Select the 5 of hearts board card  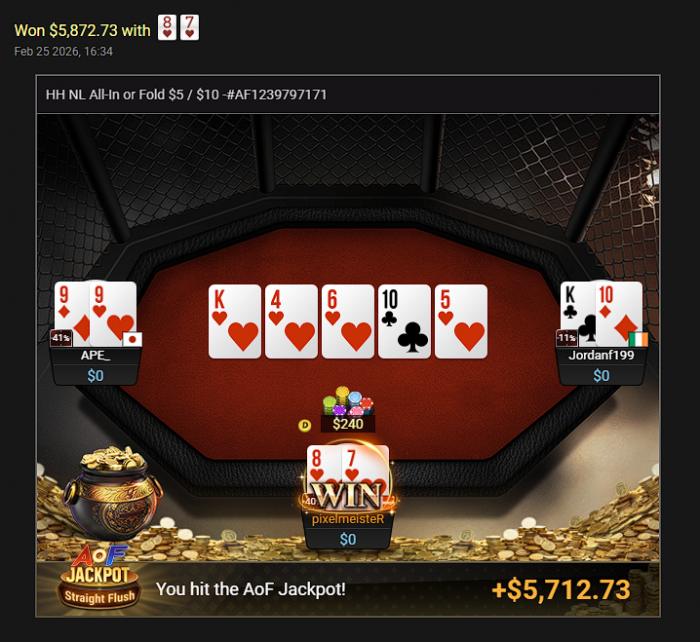tap(461, 321)
